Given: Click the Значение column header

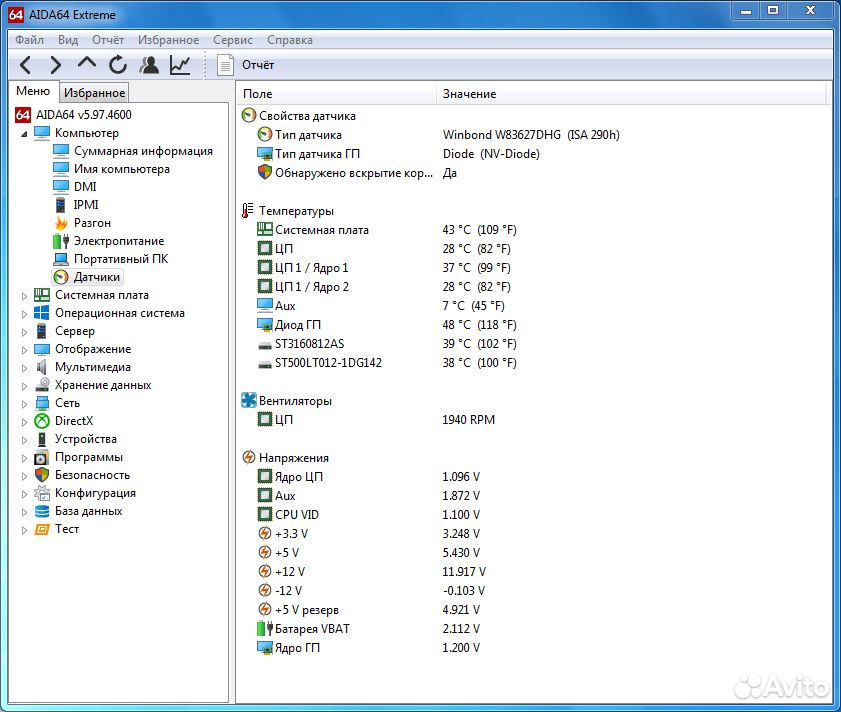Looking at the screenshot, I should [x=469, y=94].
